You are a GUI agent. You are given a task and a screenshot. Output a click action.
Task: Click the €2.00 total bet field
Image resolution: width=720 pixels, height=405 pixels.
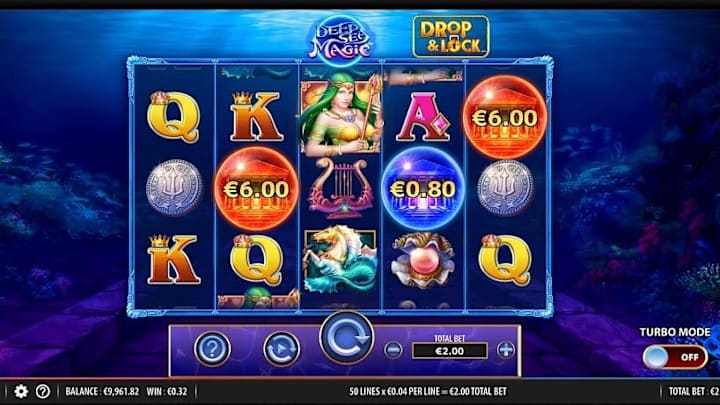point(450,351)
